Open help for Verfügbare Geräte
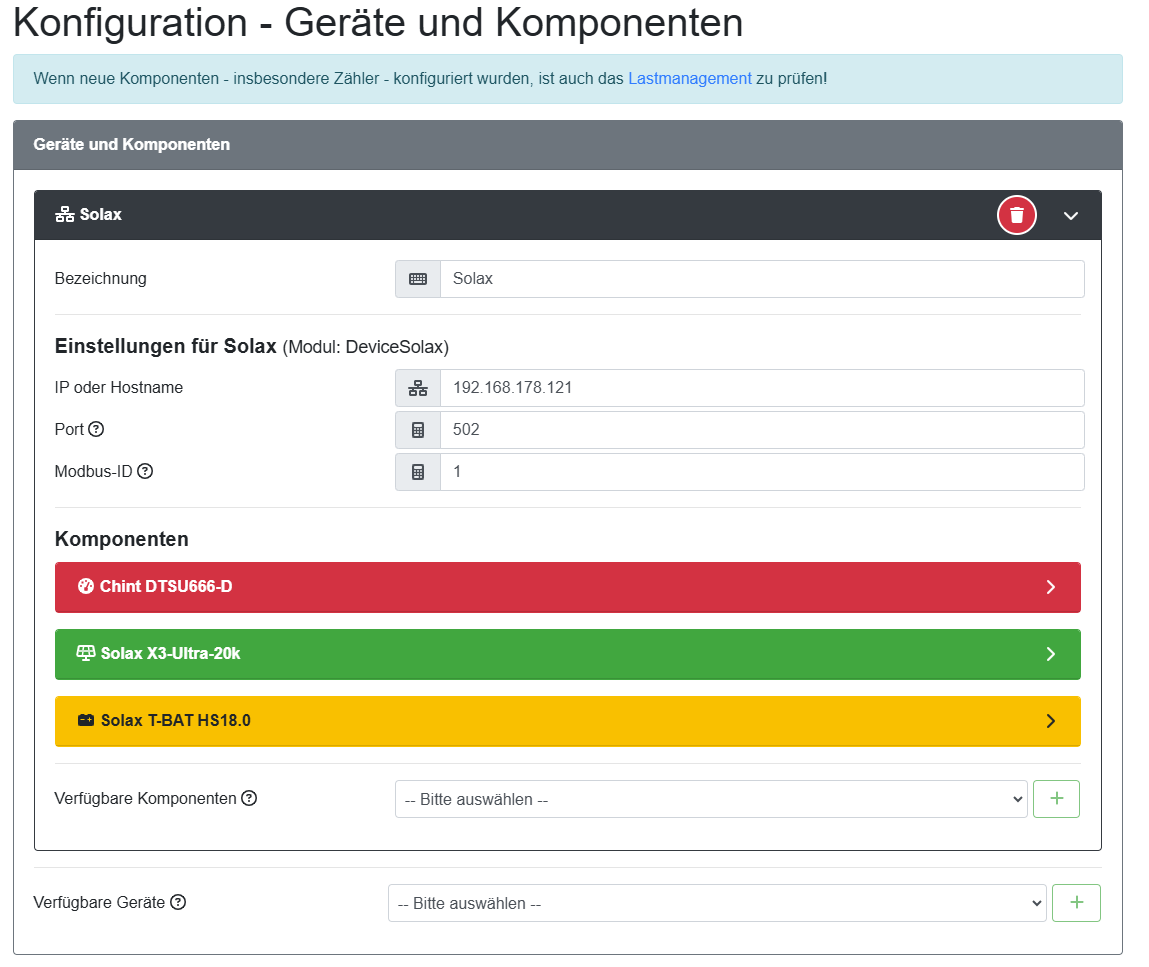Viewport: 1149px width, 967px height. point(178,903)
